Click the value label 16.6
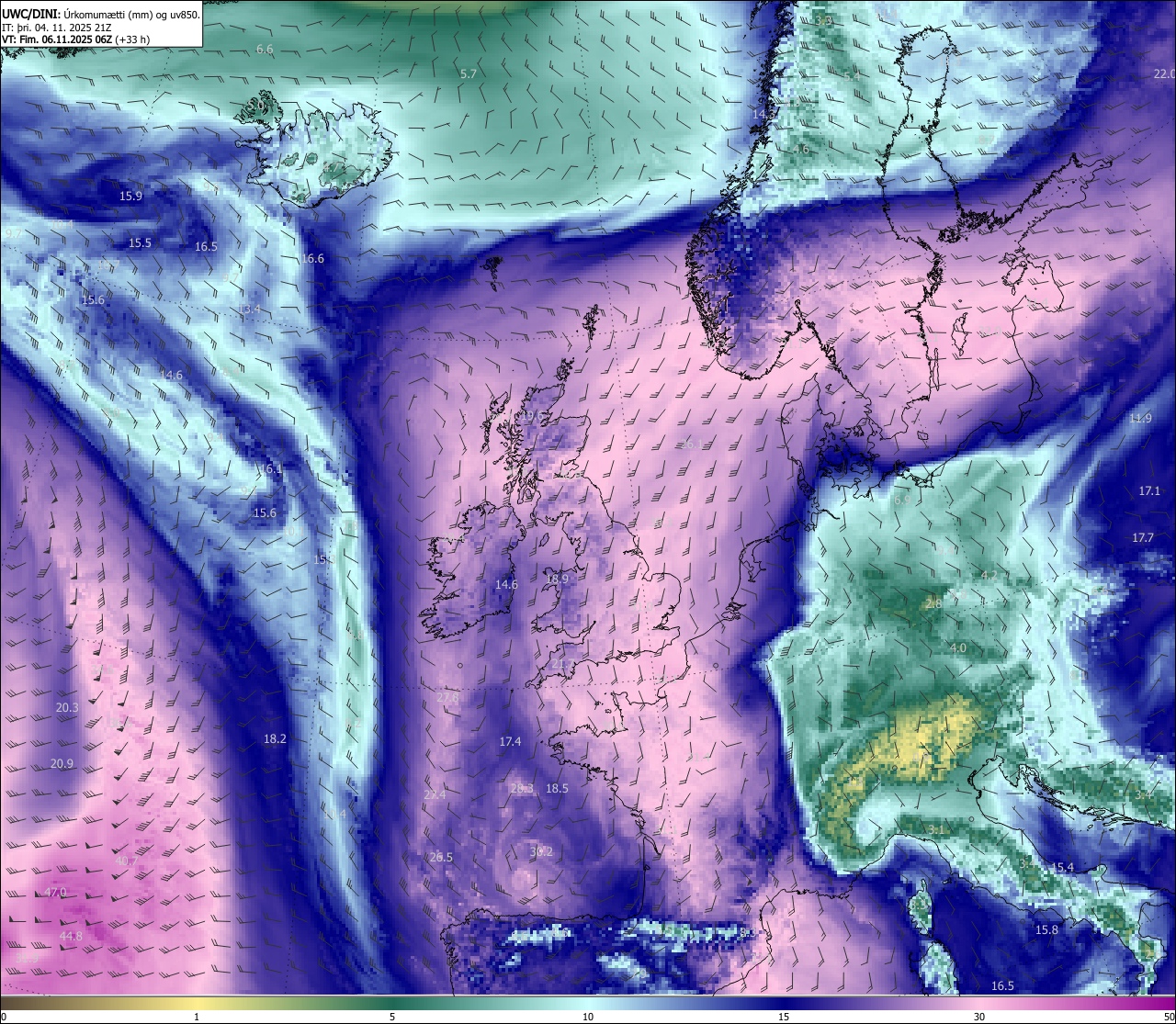The width and height of the screenshot is (1176, 1024). (312, 259)
